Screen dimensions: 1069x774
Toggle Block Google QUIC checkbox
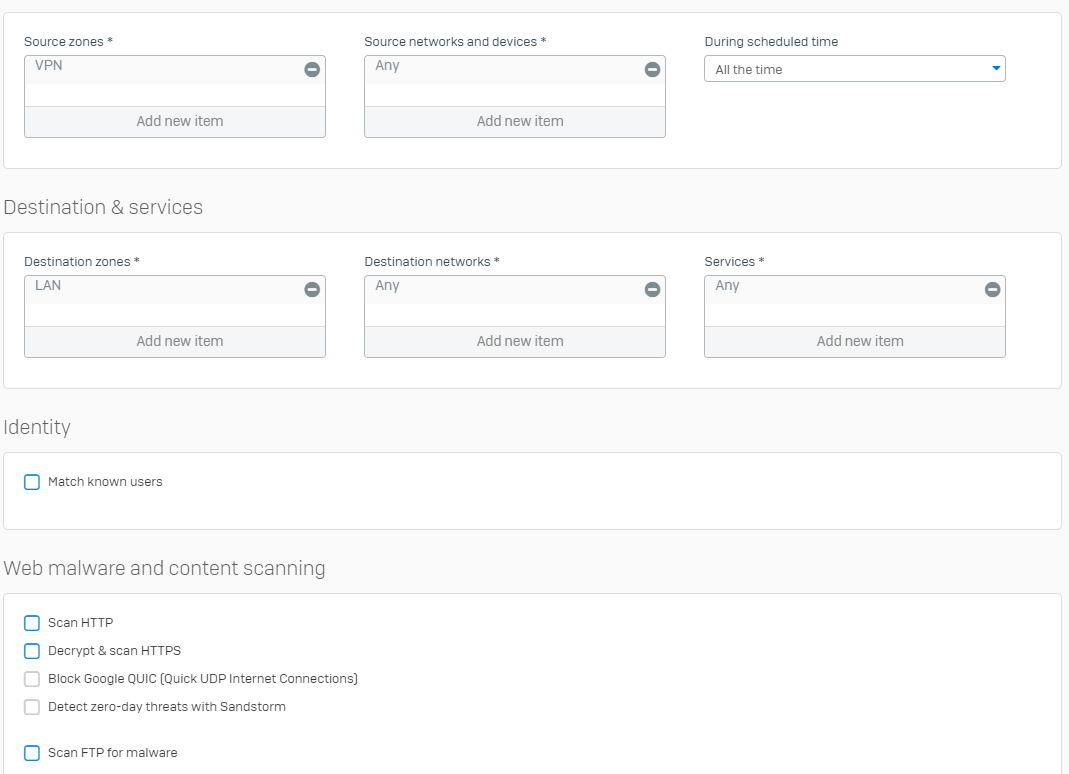click(x=32, y=679)
